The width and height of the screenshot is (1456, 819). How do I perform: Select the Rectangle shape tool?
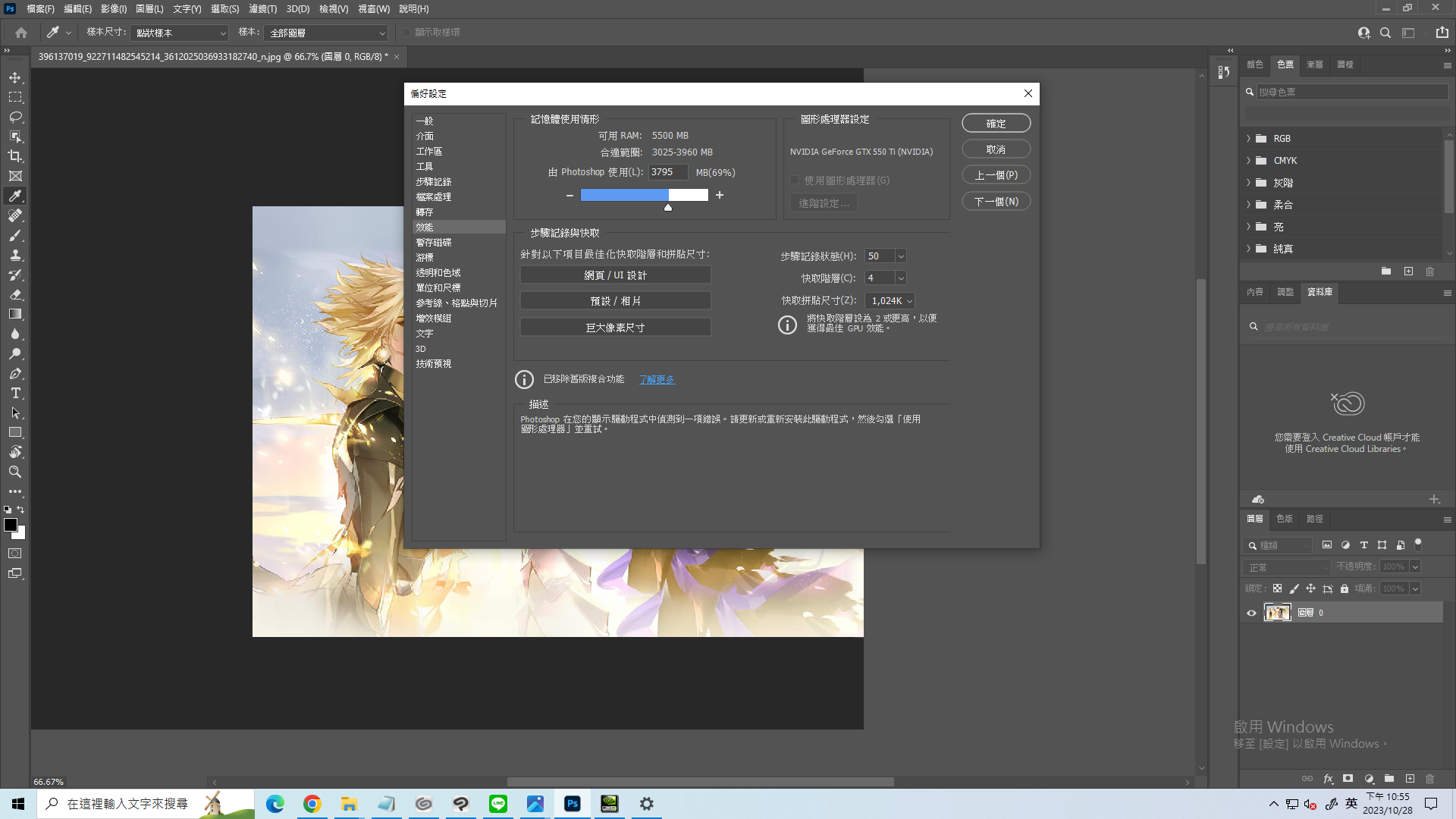15,432
